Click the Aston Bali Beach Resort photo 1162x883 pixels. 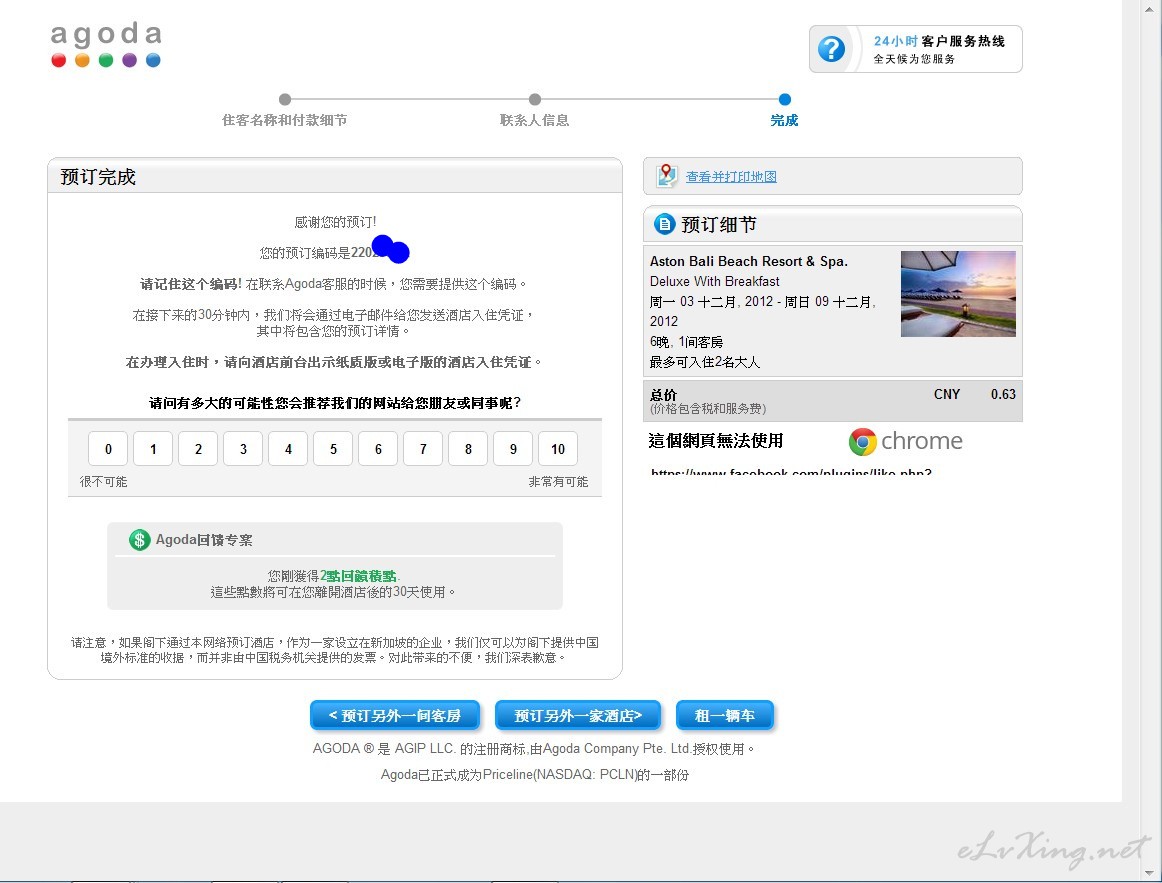click(x=958, y=294)
